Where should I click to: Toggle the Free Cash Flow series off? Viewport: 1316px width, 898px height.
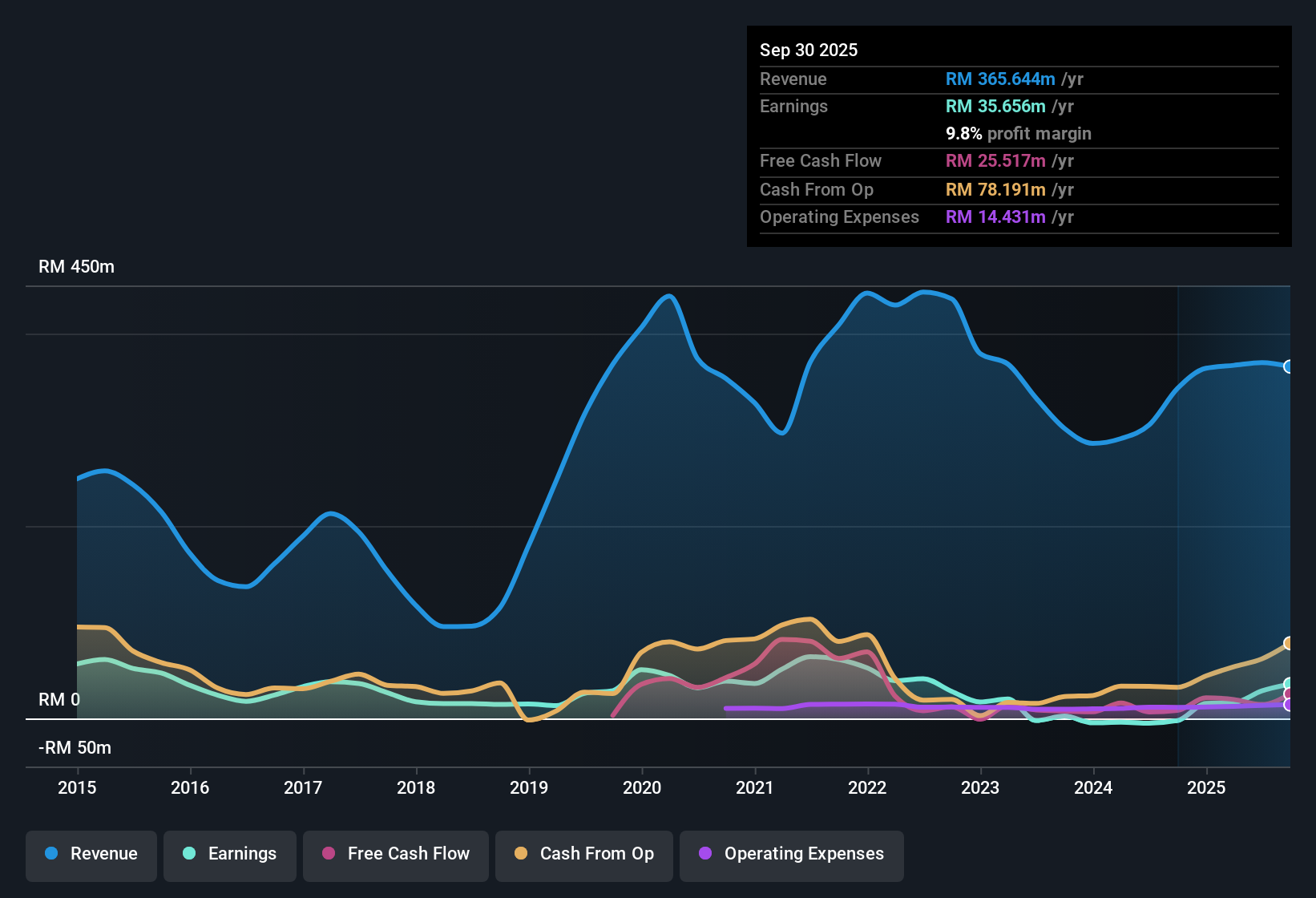(395, 854)
